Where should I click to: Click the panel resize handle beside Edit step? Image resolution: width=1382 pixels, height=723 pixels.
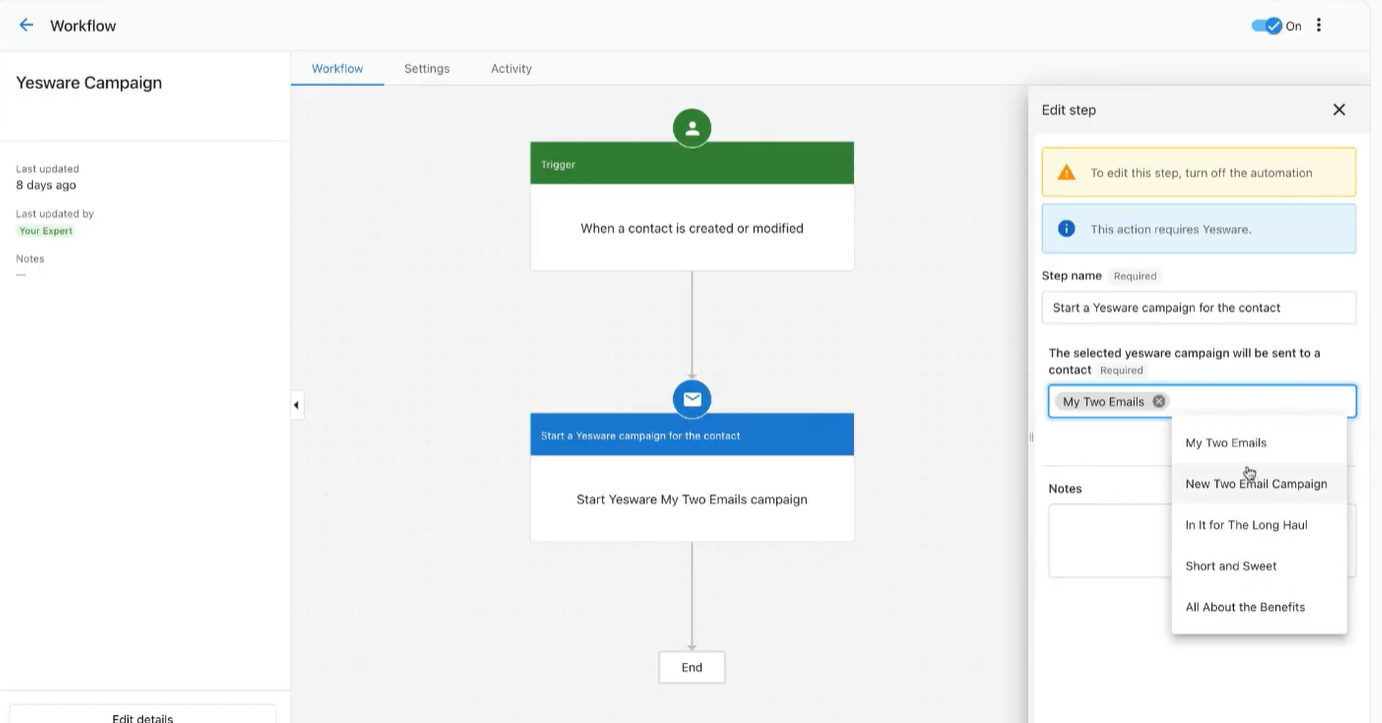pyautogui.click(x=1031, y=437)
